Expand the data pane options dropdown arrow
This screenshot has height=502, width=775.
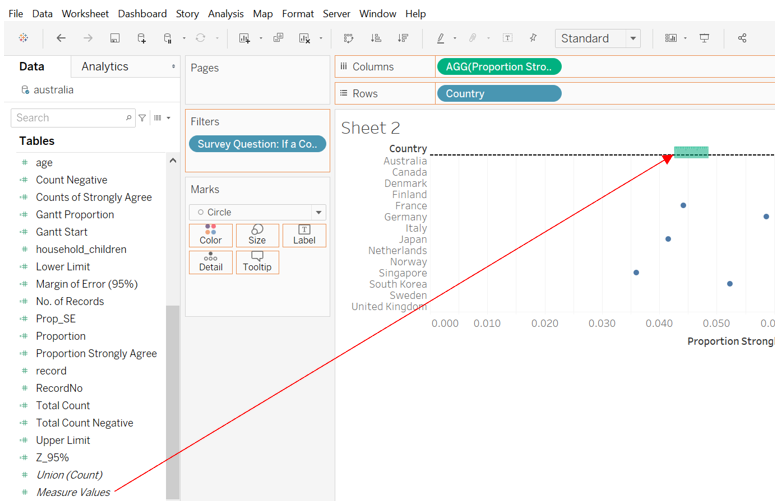(174, 67)
